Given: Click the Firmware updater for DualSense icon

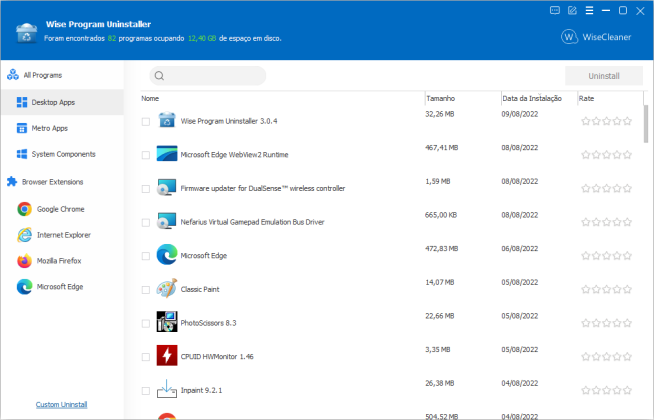Looking at the screenshot, I should [x=166, y=187].
